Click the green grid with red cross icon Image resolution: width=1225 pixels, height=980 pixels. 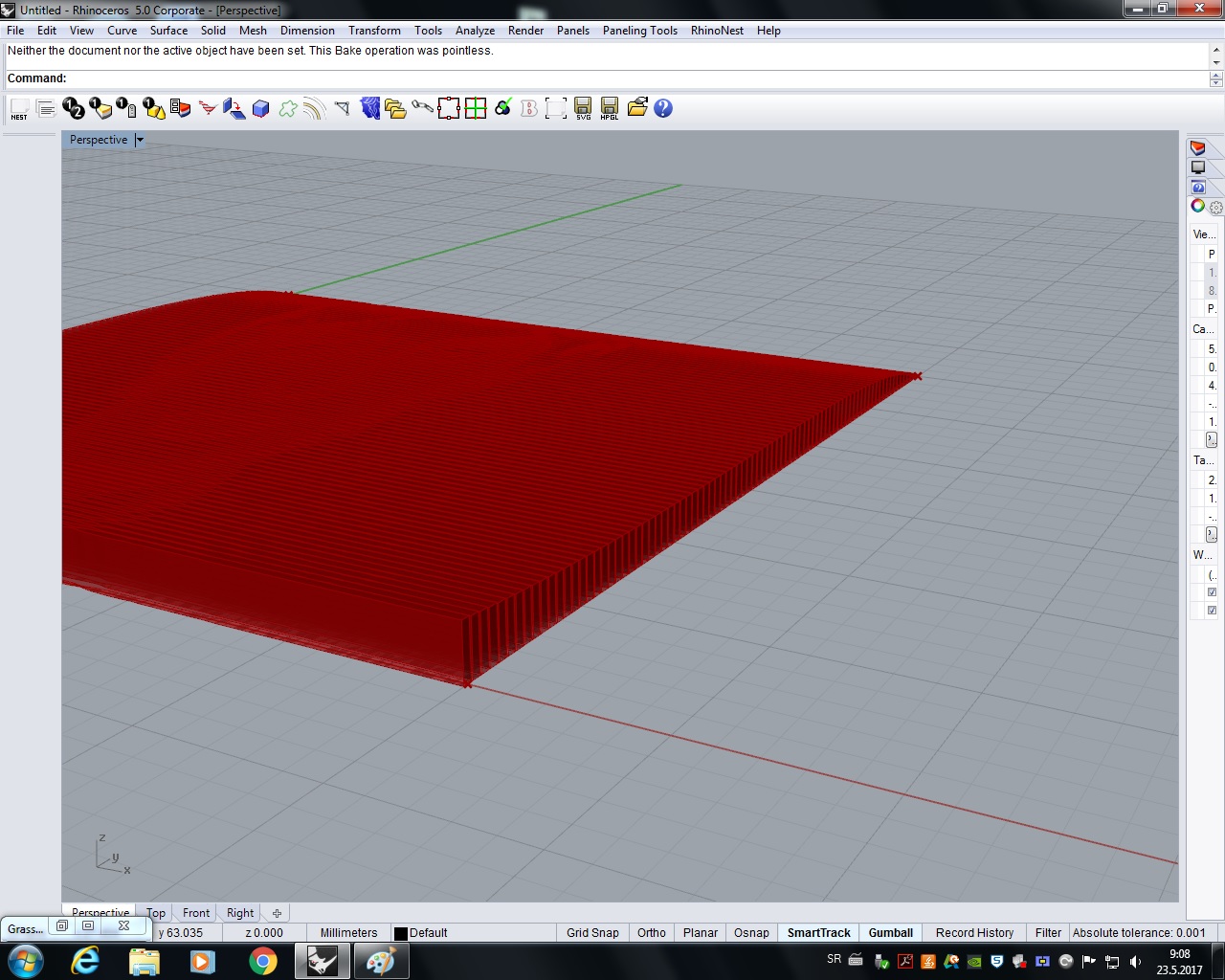(476, 109)
